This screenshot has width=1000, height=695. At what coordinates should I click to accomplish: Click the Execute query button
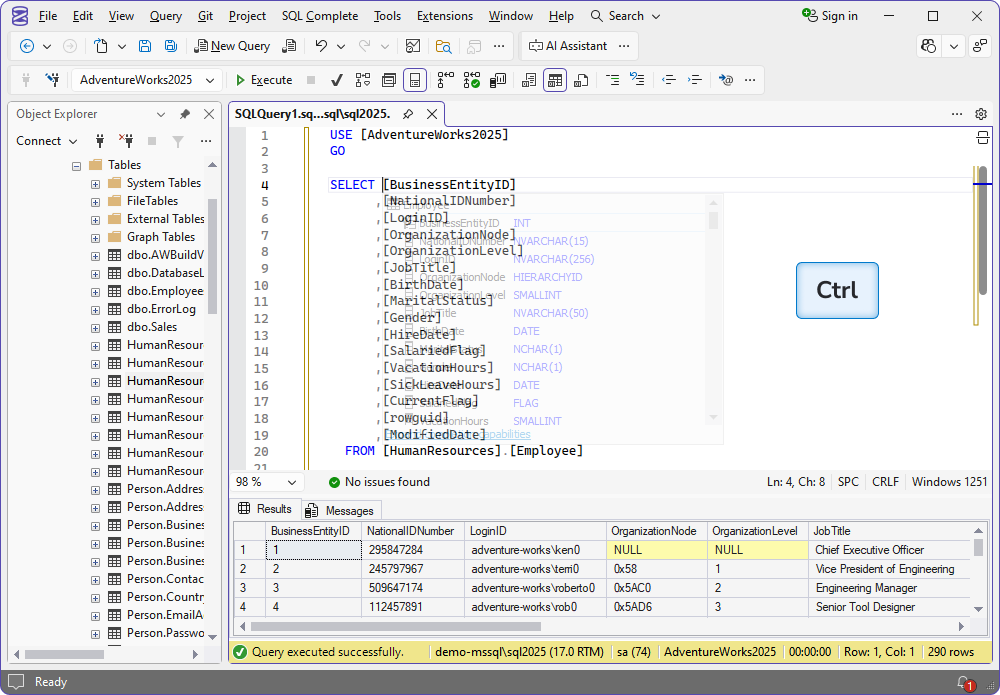coord(264,80)
